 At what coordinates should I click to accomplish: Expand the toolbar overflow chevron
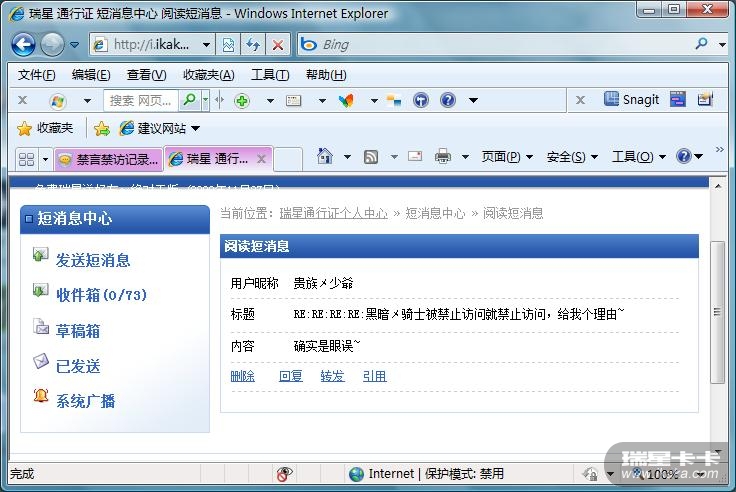[x=720, y=149]
